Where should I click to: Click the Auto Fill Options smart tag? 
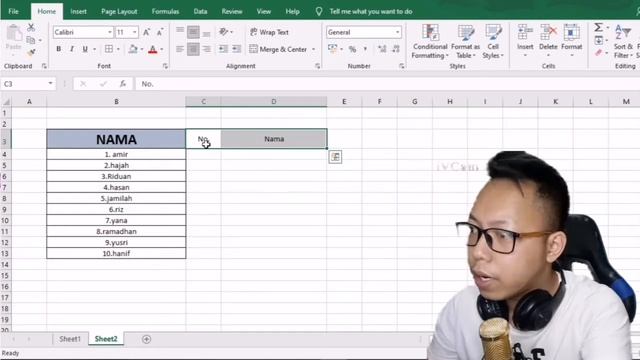tap(335, 157)
